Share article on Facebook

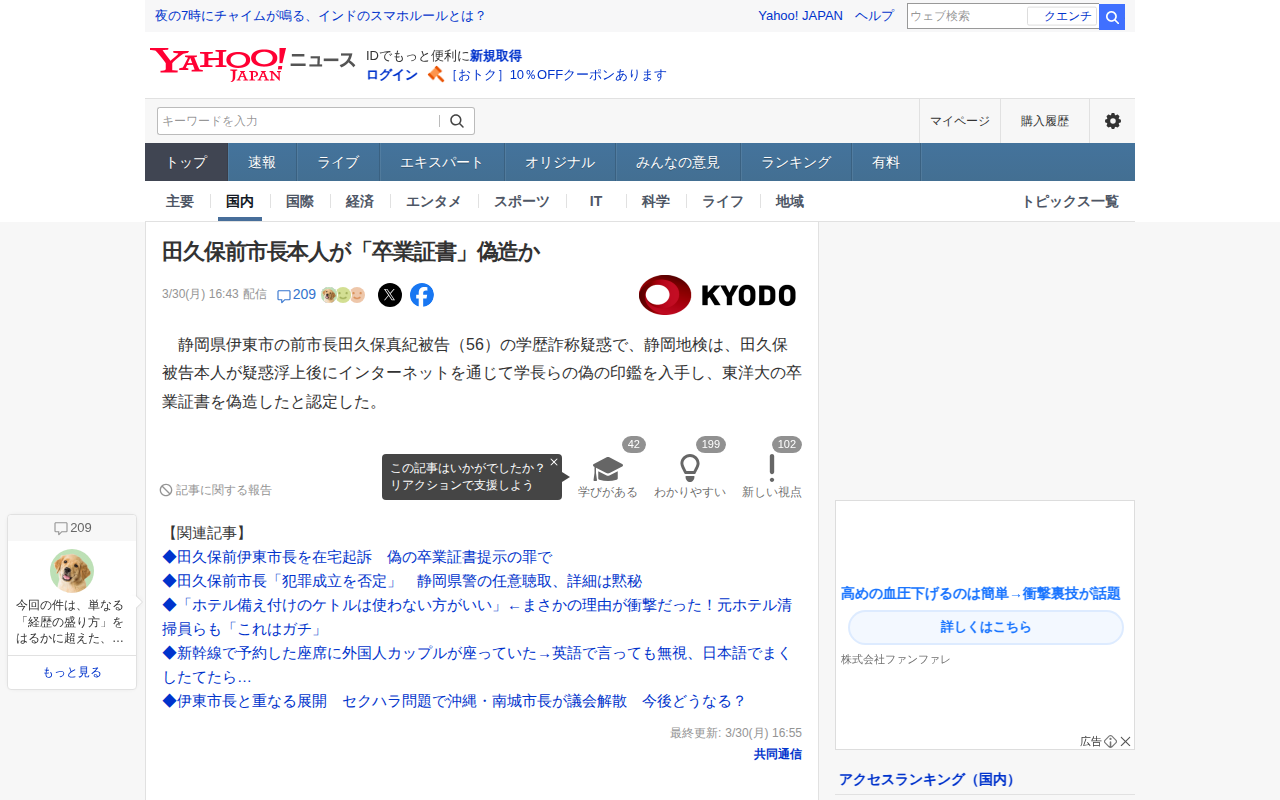[422, 295]
